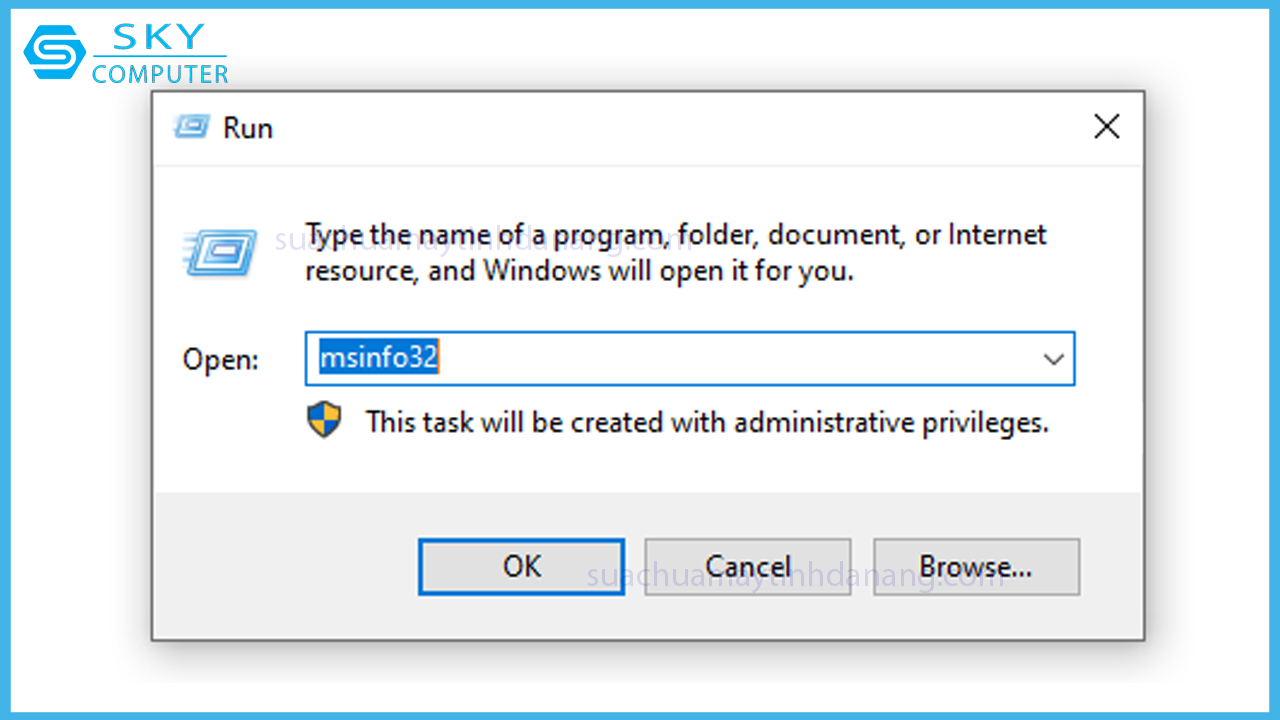Click the SKY brand text
This screenshot has height=720, width=1280.
coord(158,38)
